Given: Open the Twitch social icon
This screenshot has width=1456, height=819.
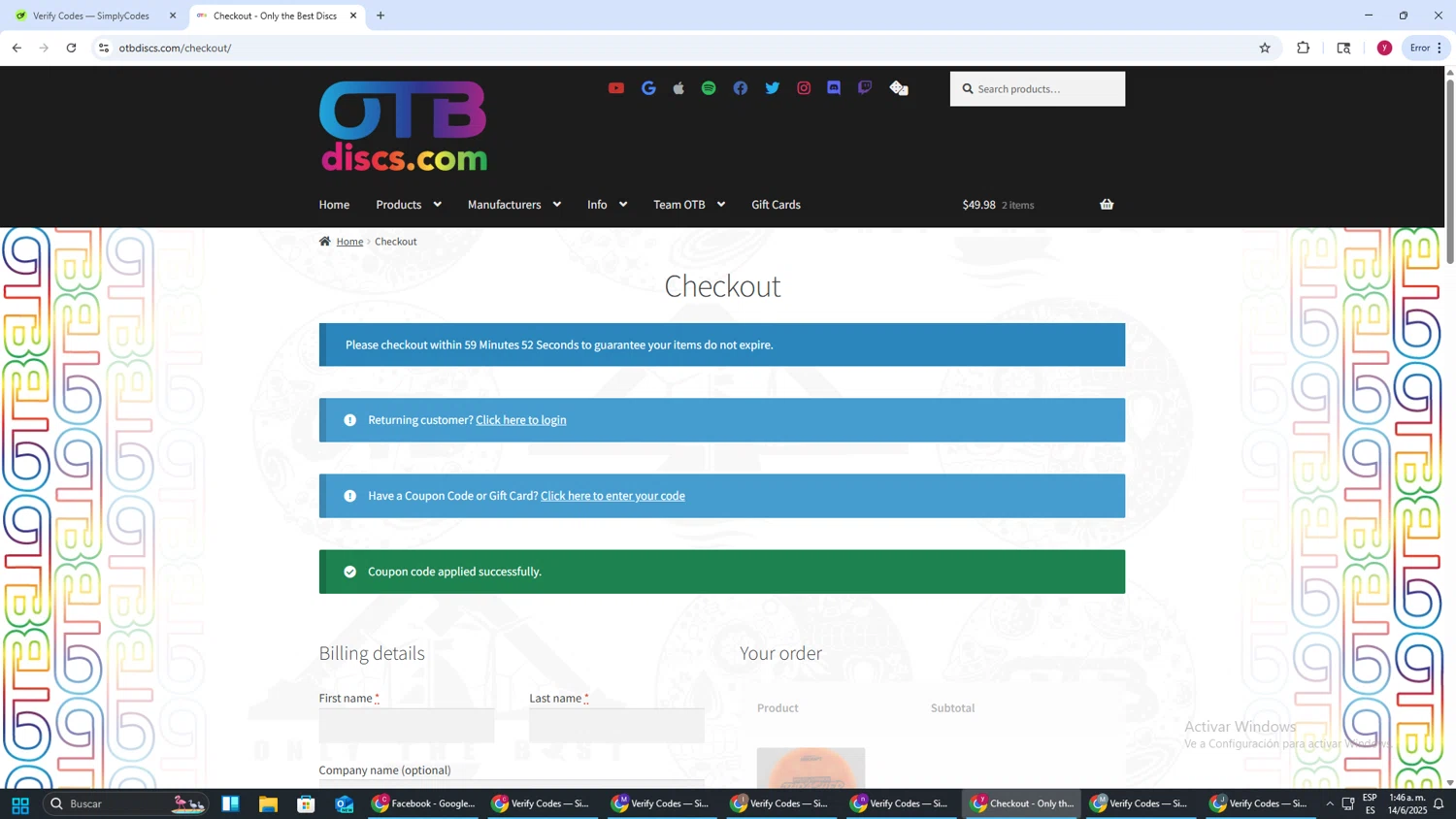Looking at the screenshot, I should click(865, 88).
